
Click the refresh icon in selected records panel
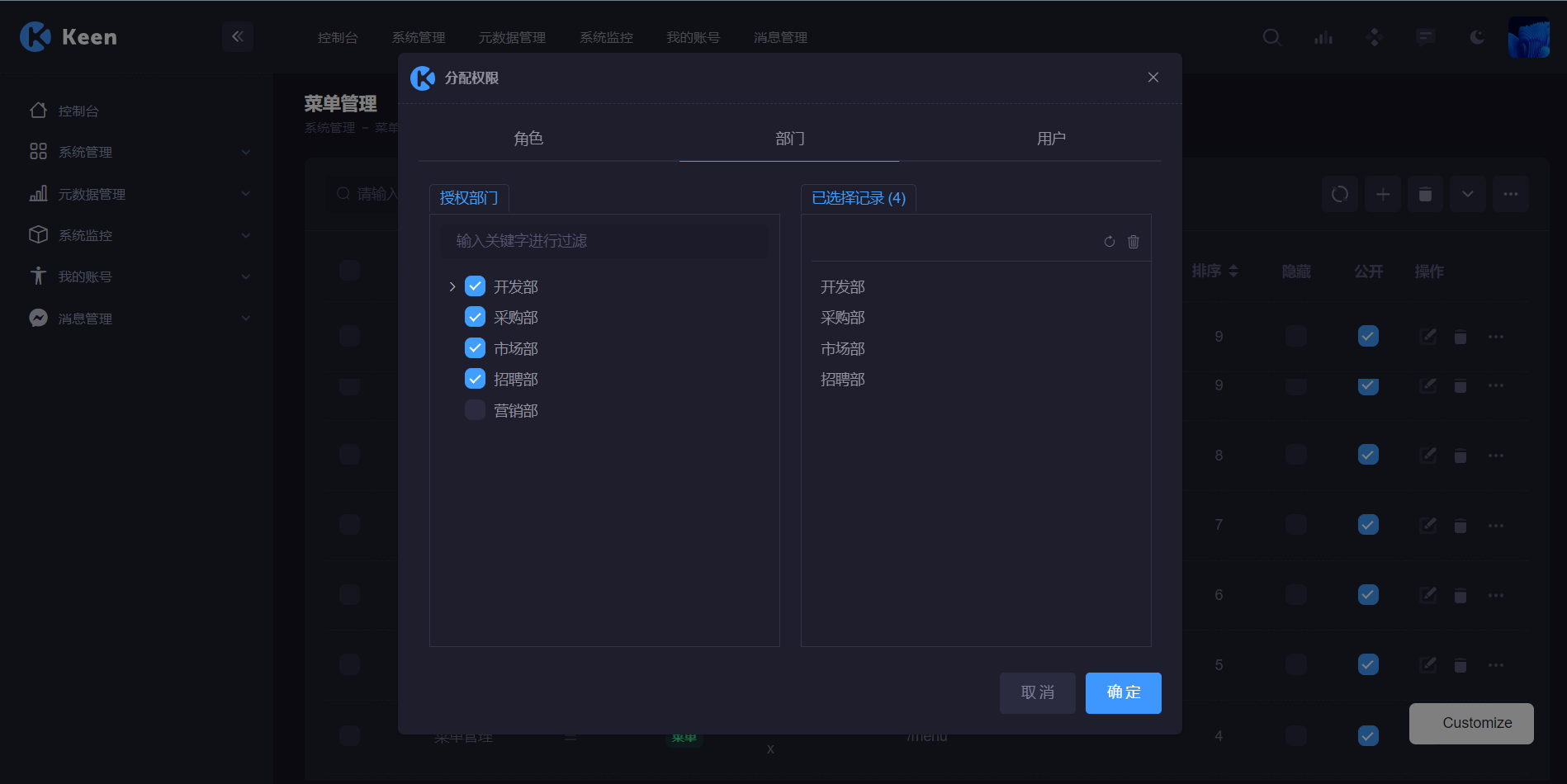pos(1109,242)
